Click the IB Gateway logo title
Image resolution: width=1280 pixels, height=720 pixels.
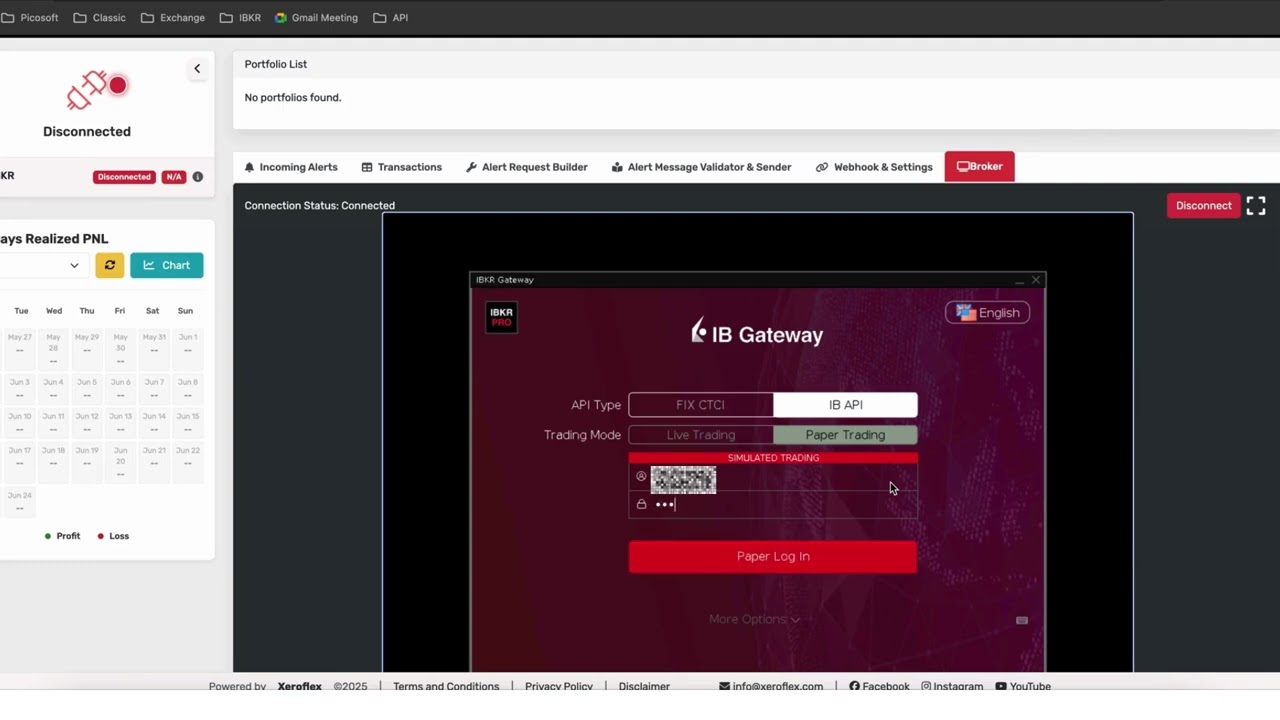click(757, 333)
